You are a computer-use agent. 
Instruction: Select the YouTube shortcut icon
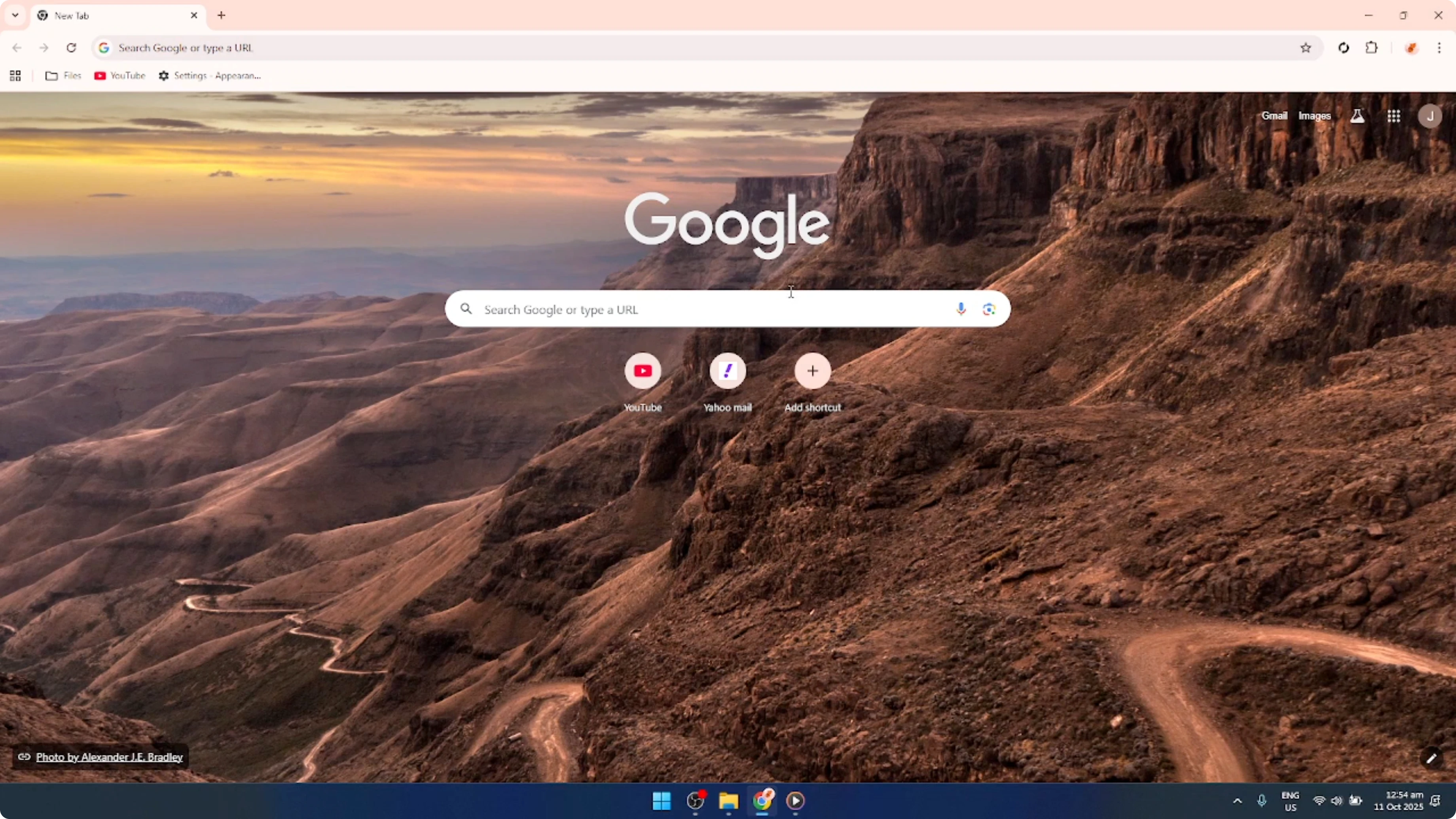pyautogui.click(x=643, y=372)
